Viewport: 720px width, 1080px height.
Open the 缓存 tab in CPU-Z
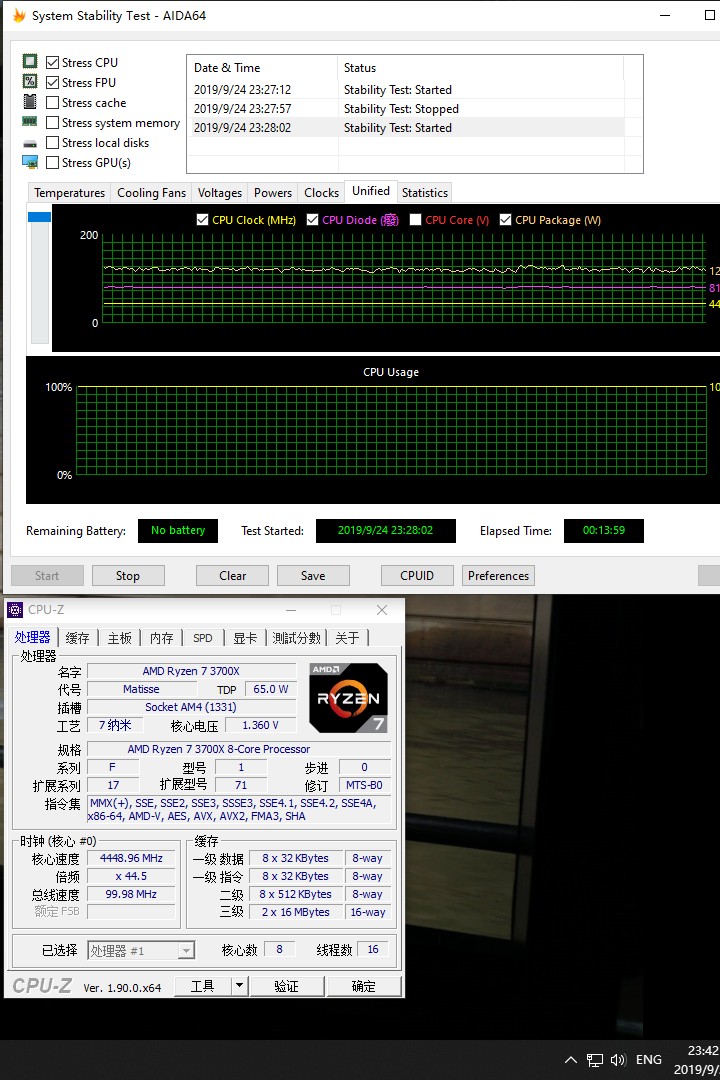point(77,638)
